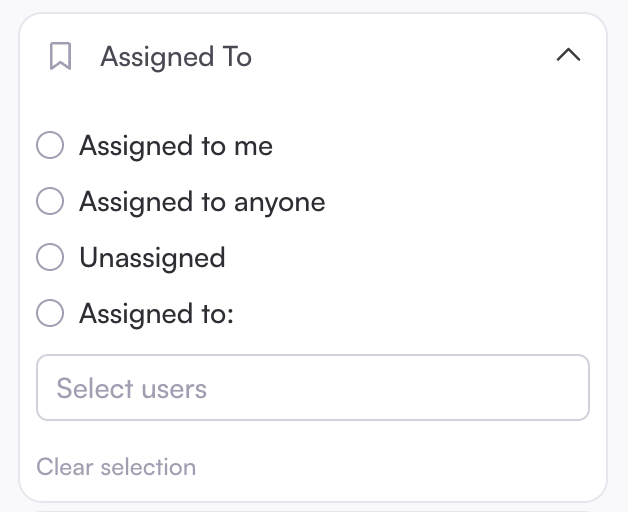This screenshot has width=628, height=512.
Task: Click into the Select users field
Action: (x=312, y=388)
